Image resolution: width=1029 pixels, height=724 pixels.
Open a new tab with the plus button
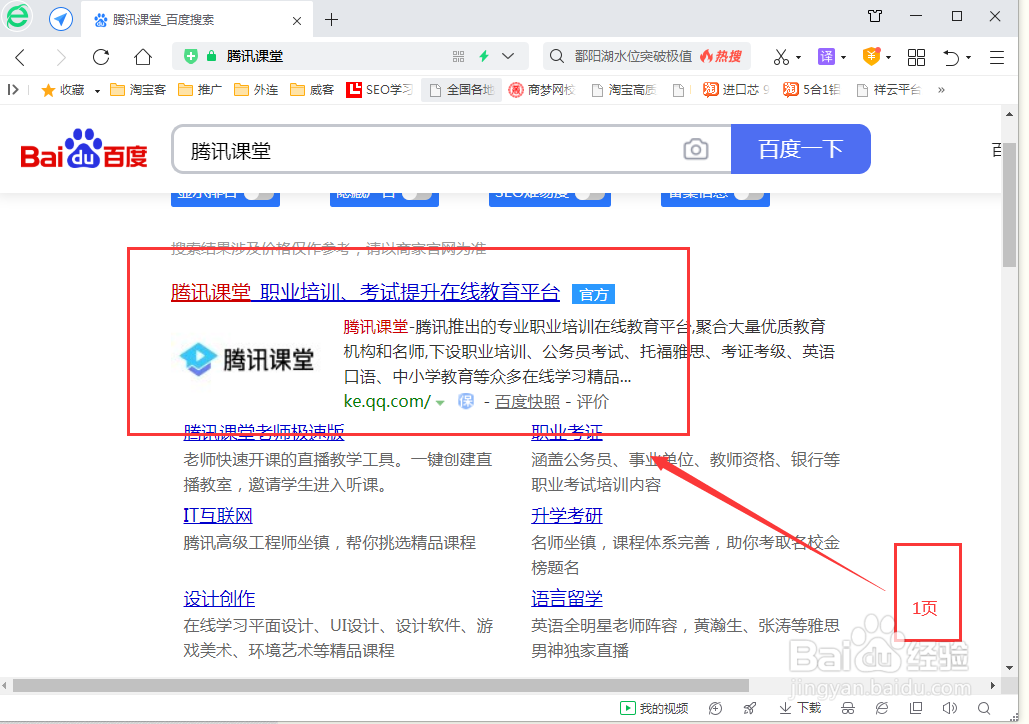331,20
